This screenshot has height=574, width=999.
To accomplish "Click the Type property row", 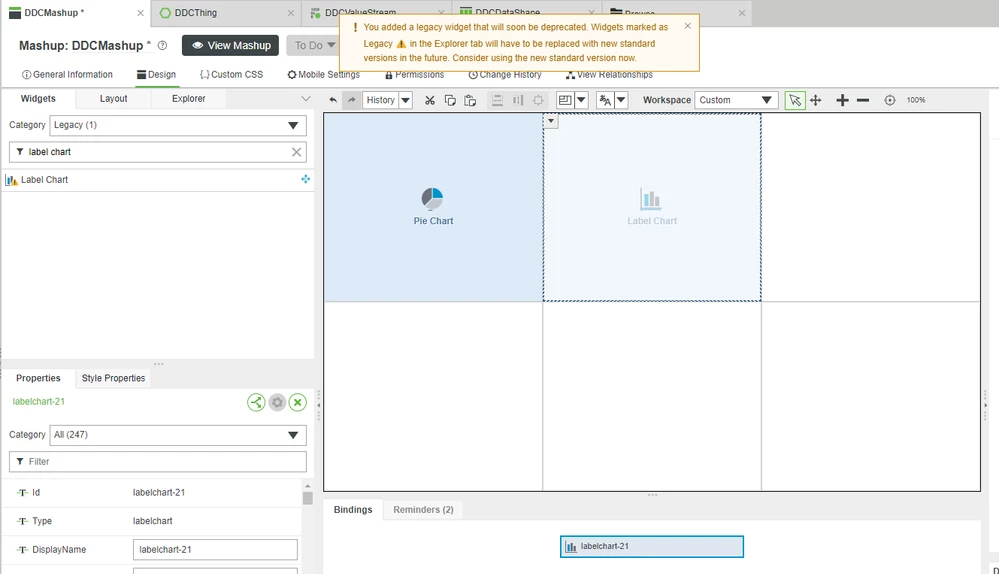I will pyautogui.click(x=152, y=521).
